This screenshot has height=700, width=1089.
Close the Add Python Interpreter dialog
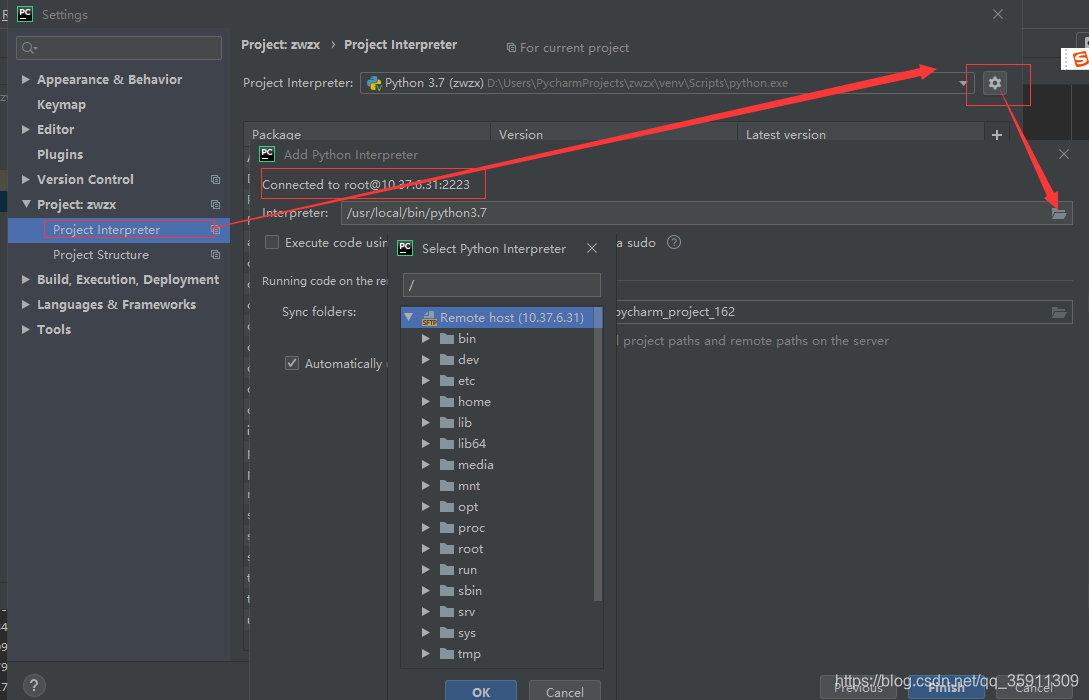tap(1064, 154)
